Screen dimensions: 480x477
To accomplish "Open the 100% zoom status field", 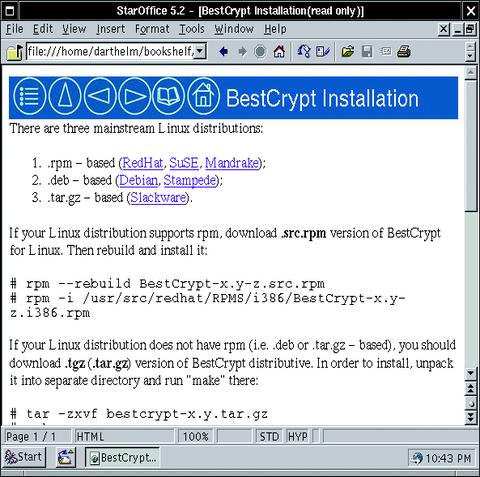I will pos(196,436).
